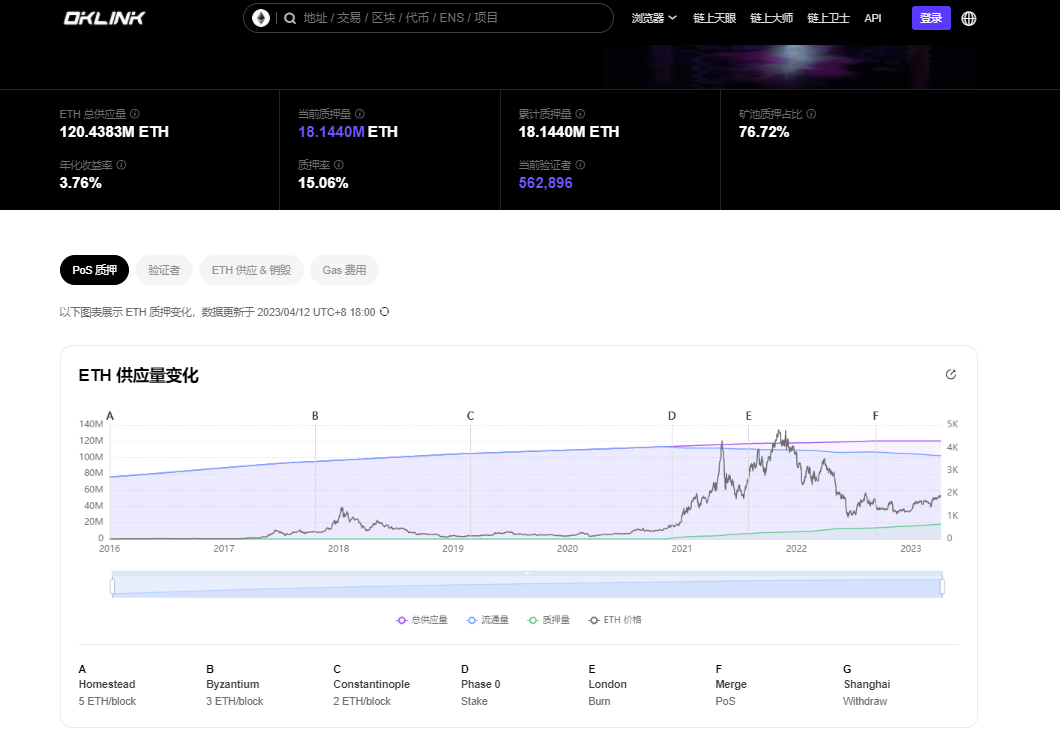Open the language globe selector
1060x733 pixels.
tap(968, 17)
